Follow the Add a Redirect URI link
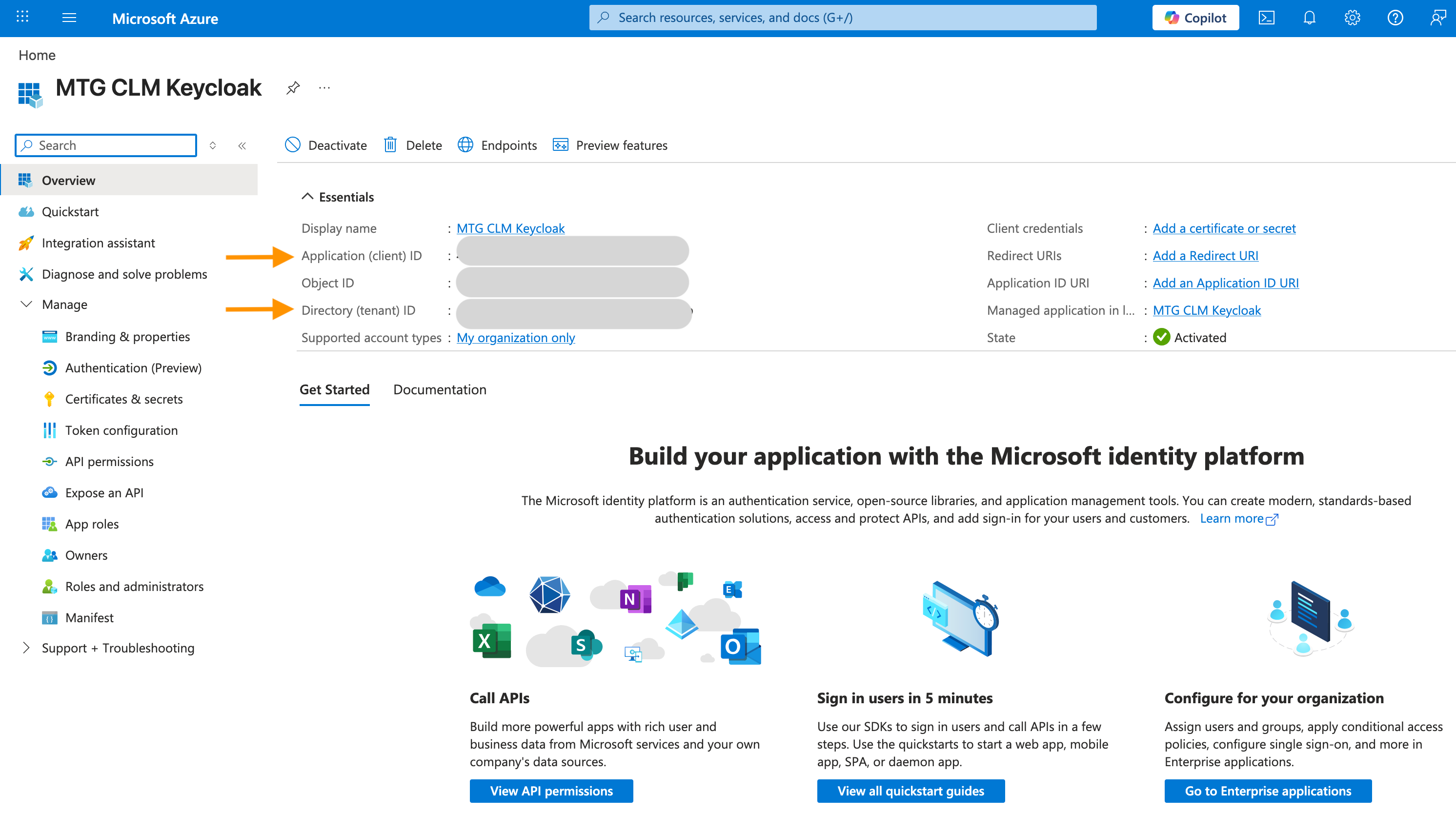 pyautogui.click(x=1206, y=256)
